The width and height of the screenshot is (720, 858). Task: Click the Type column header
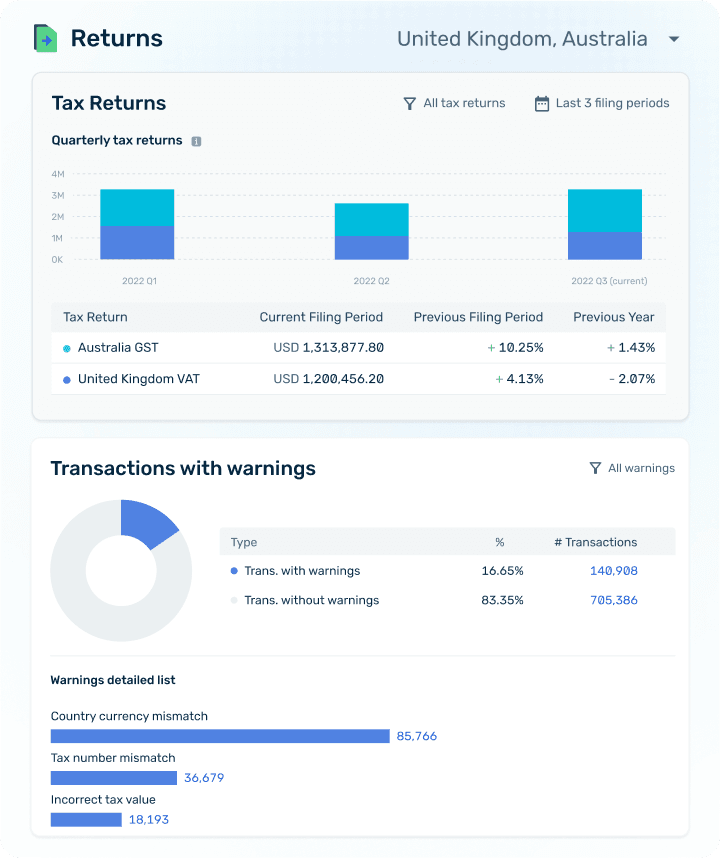click(x=243, y=542)
